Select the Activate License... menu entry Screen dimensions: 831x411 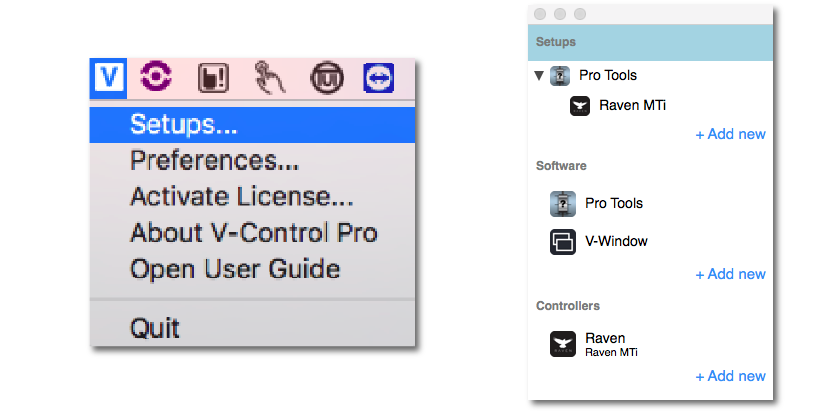(x=241, y=197)
